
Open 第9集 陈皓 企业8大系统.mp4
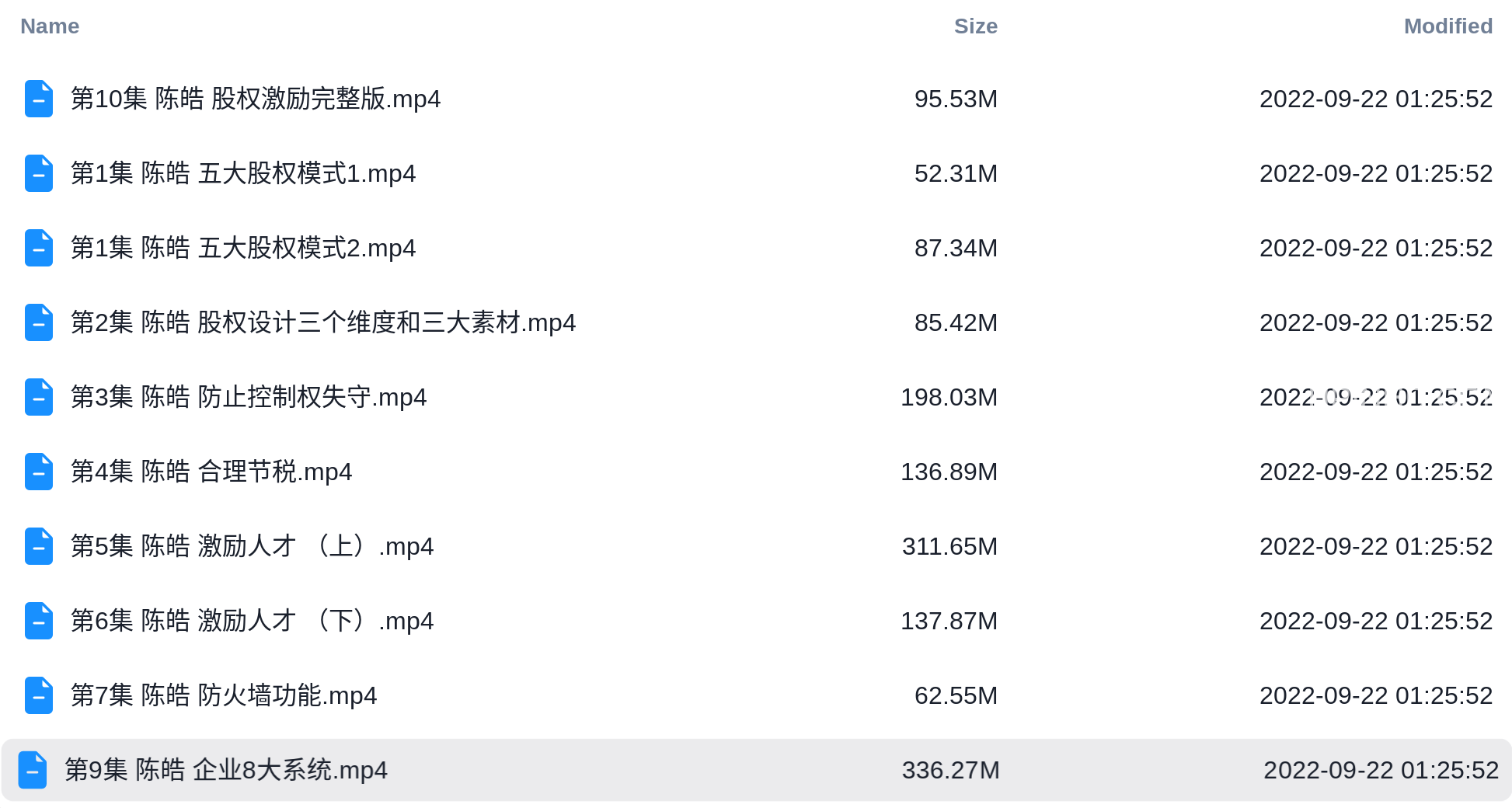226,770
